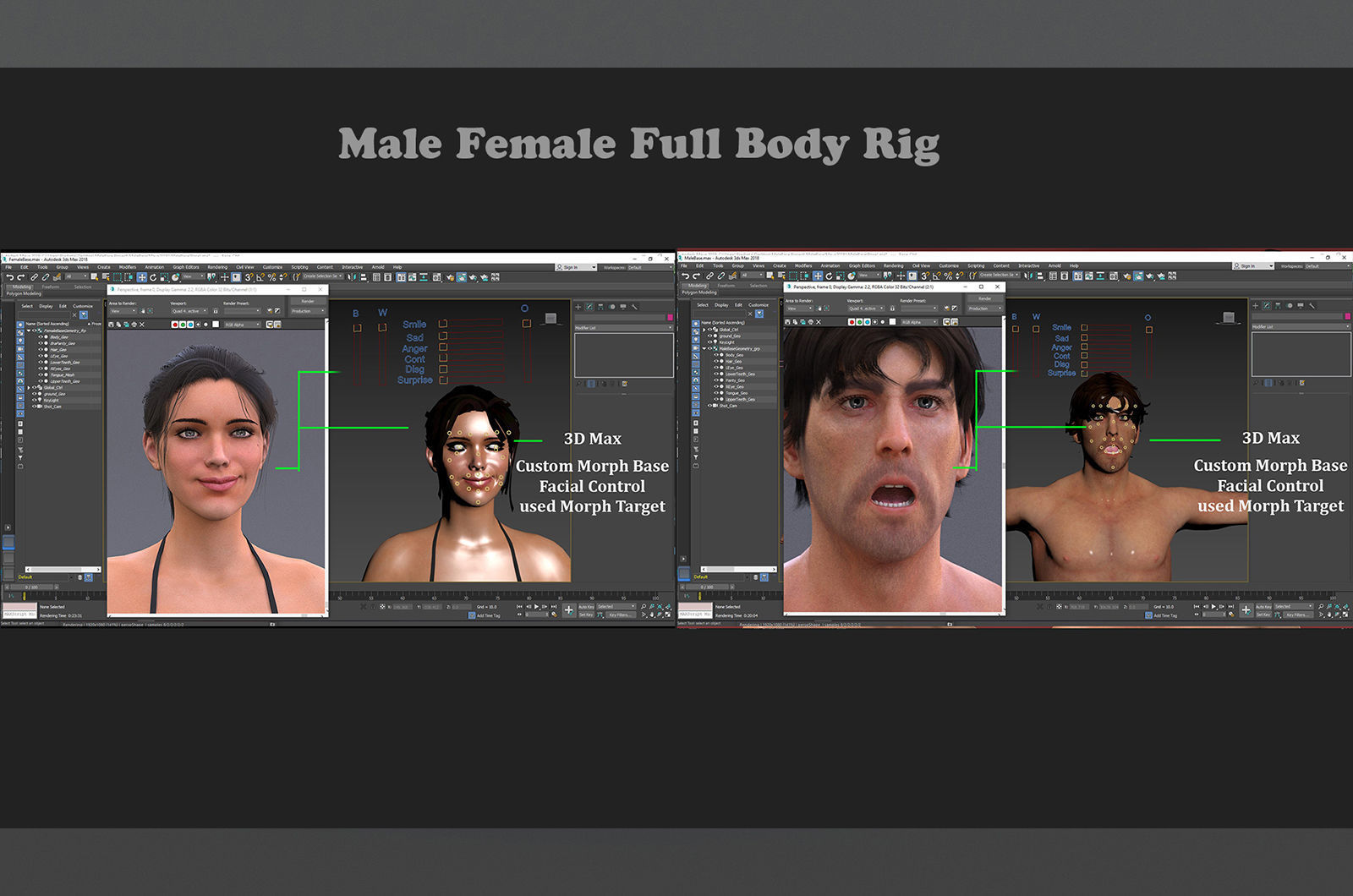1353x896 pixels.
Task: Hide Tongue_Mesh in the scene explorer
Action: [x=40, y=374]
